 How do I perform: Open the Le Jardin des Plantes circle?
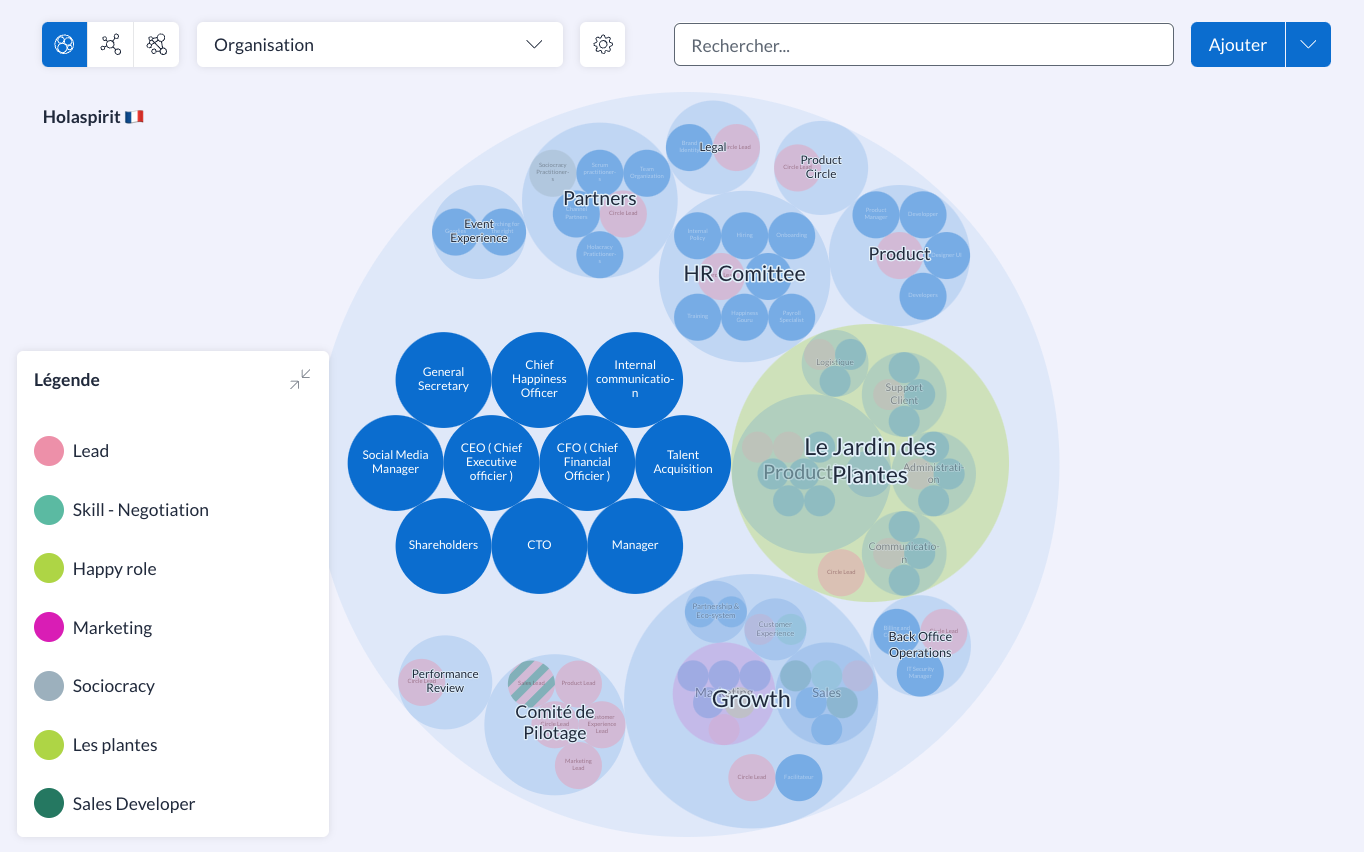[870, 461]
